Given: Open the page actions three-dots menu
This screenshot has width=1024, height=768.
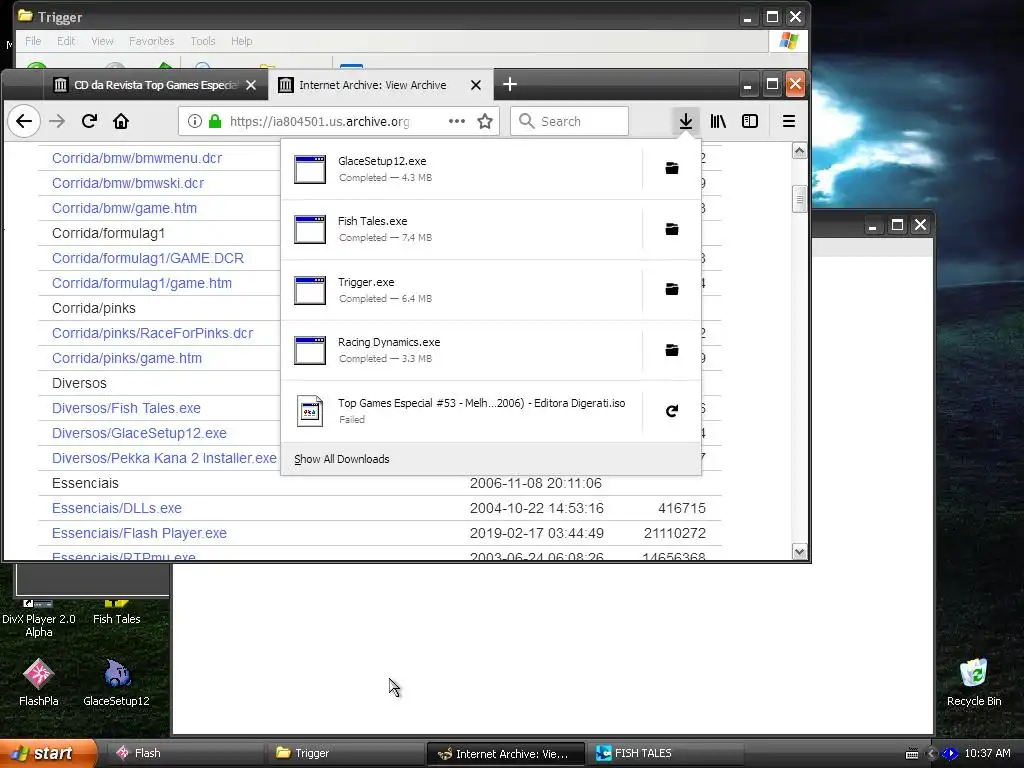Looking at the screenshot, I should (456, 121).
